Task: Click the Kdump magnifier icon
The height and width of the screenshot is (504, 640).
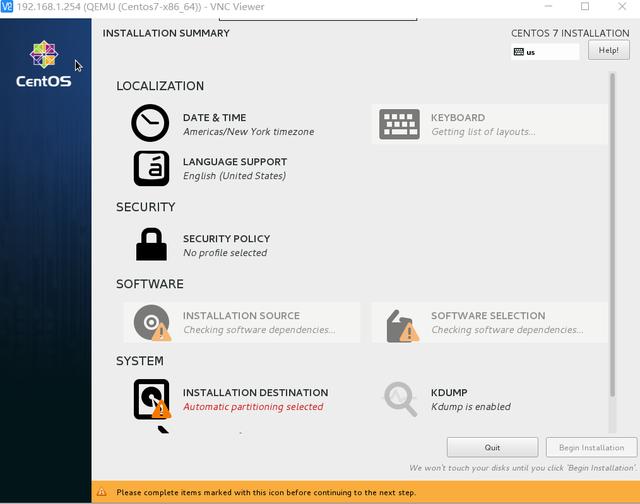Action: (x=400, y=399)
